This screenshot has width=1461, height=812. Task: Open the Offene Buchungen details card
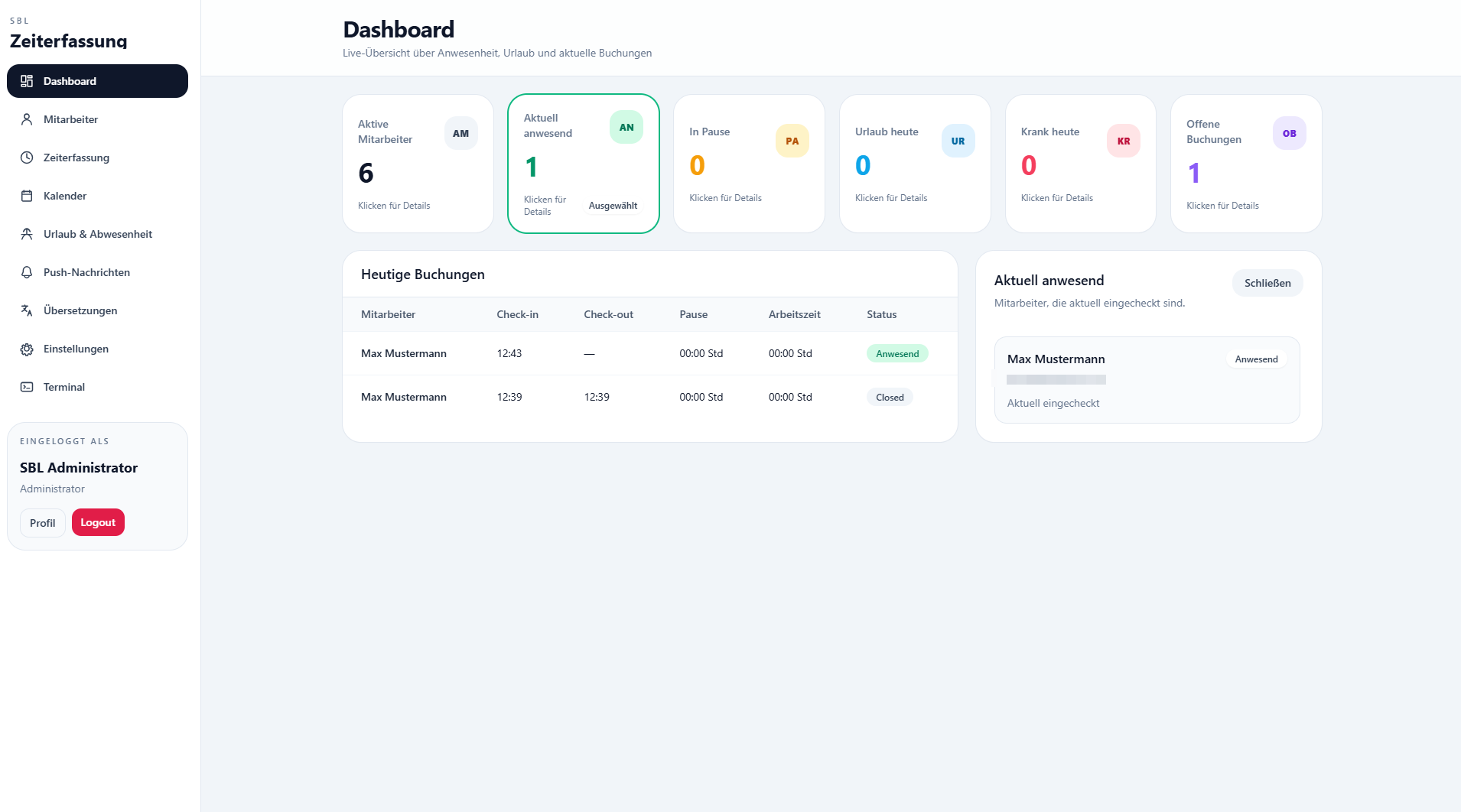point(1246,164)
